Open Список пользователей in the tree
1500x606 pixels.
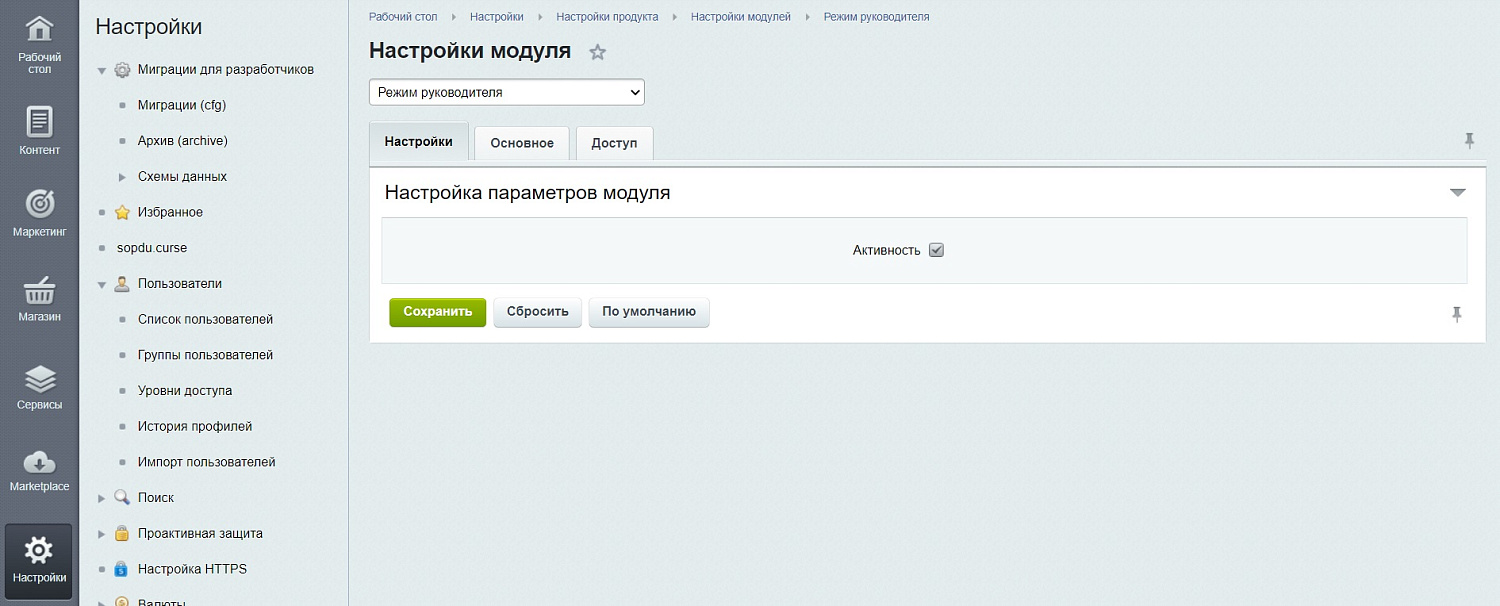pyautogui.click(x=206, y=319)
